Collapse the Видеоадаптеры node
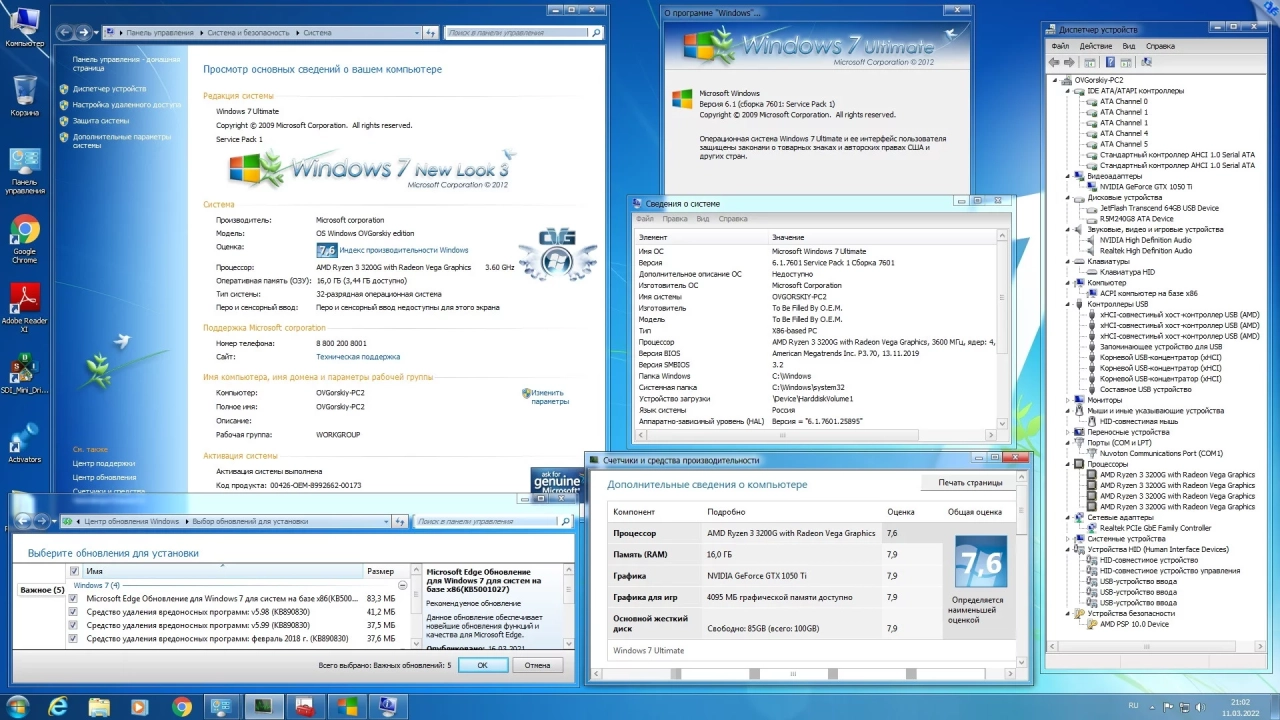Viewport: 1280px width, 720px height. tap(1069, 176)
